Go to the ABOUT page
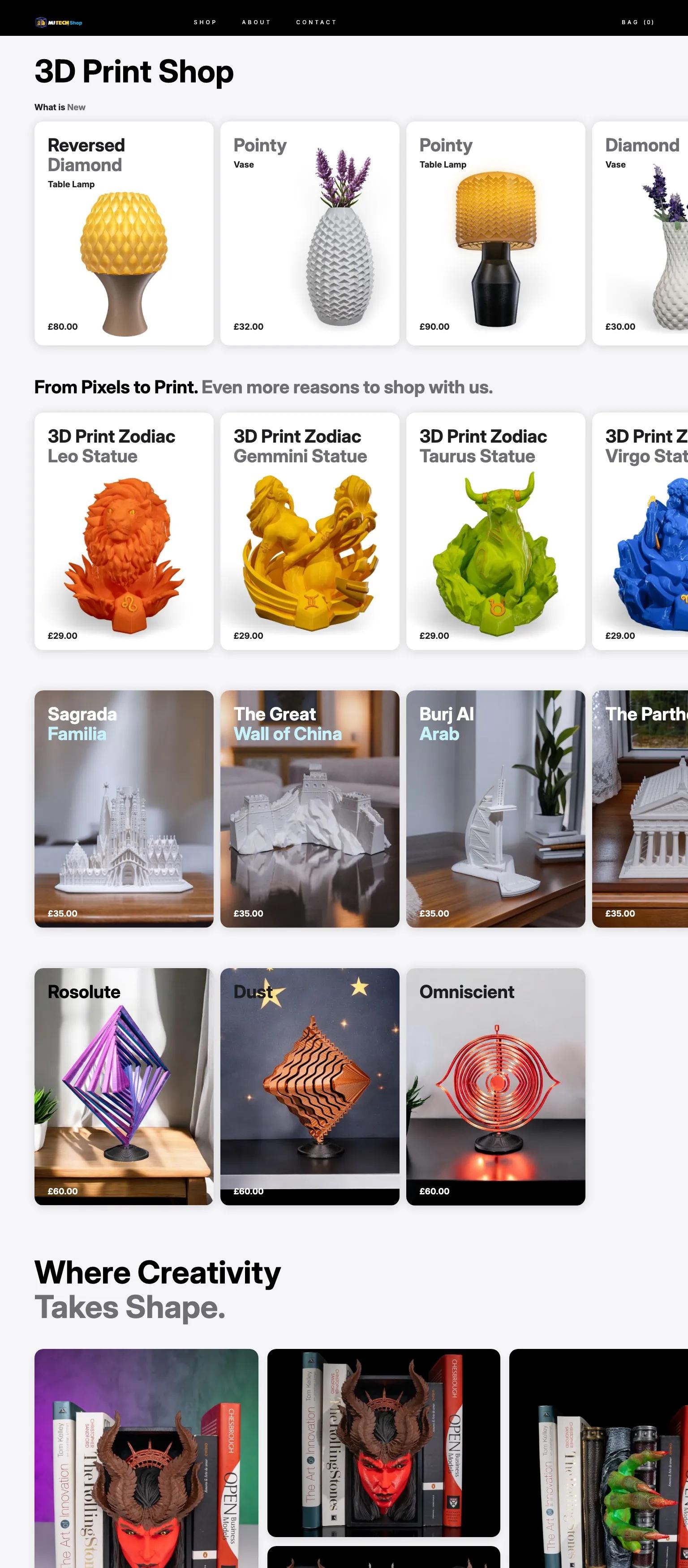This screenshot has height=1568, width=688. pyautogui.click(x=256, y=22)
